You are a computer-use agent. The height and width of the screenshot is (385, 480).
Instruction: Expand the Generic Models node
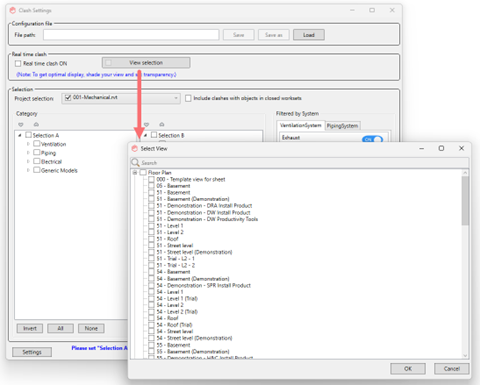(x=28, y=170)
